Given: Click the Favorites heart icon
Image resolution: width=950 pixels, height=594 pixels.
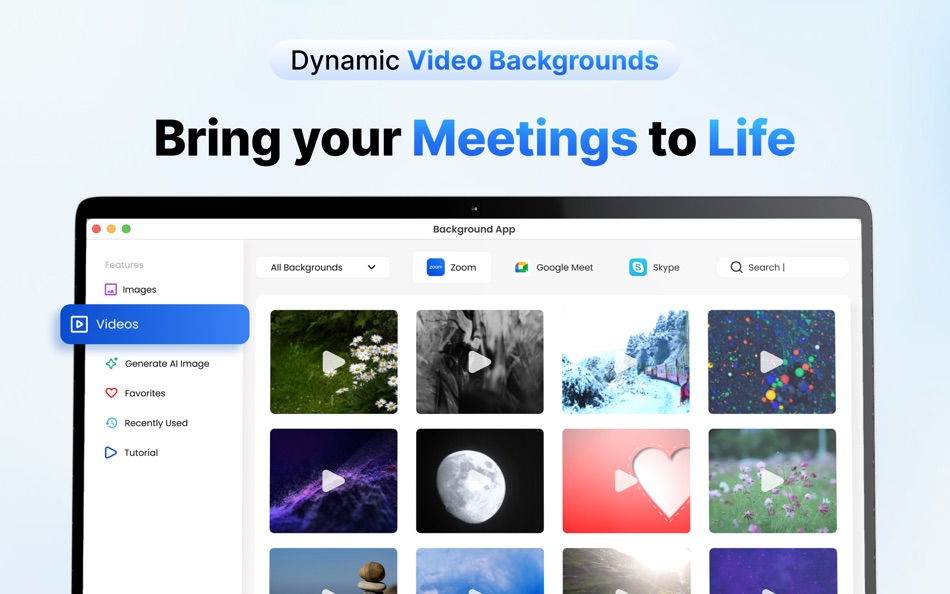Looking at the screenshot, I should 111,393.
